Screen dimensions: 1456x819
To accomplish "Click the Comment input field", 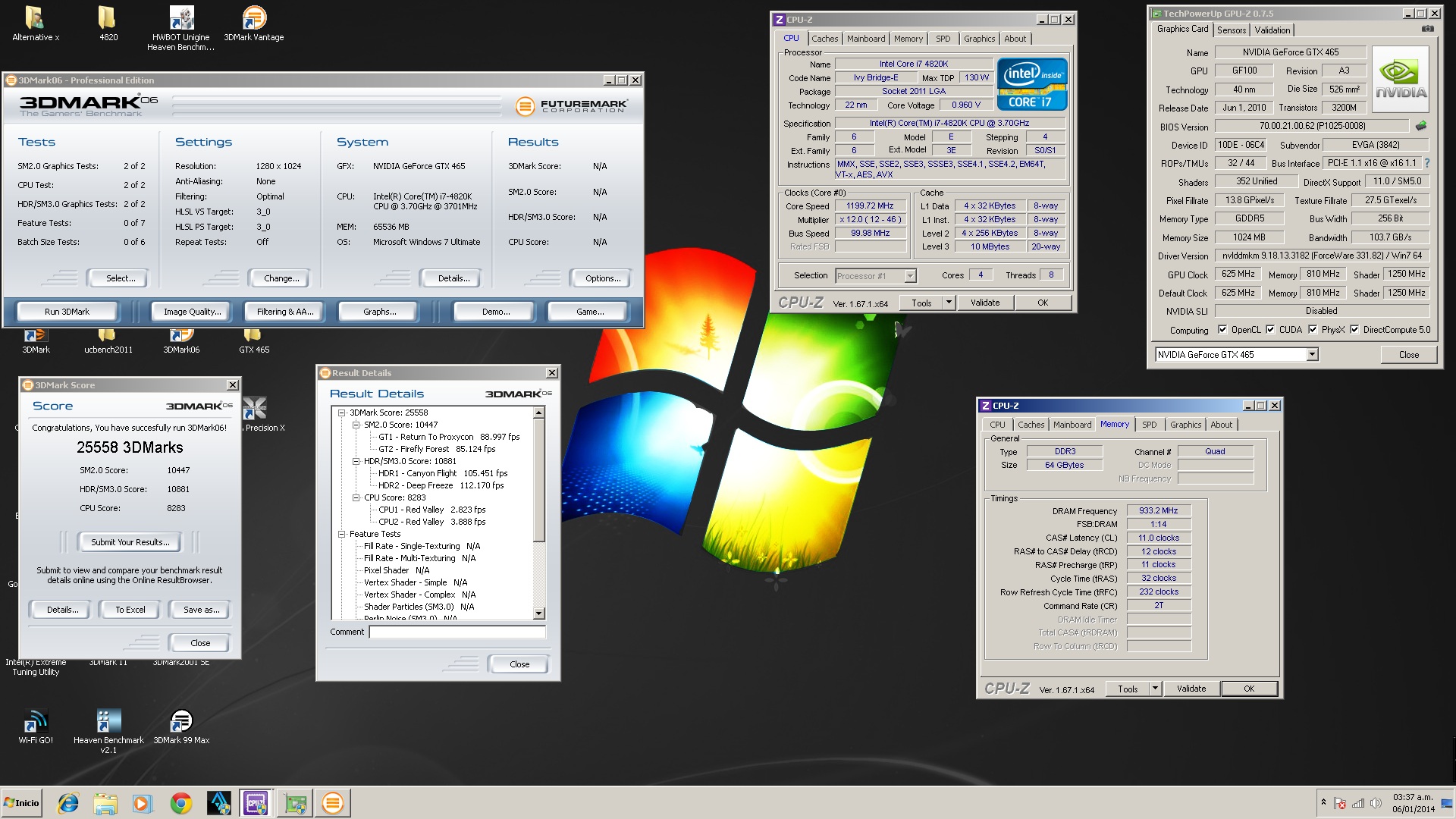I will click(x=457, y=632).
